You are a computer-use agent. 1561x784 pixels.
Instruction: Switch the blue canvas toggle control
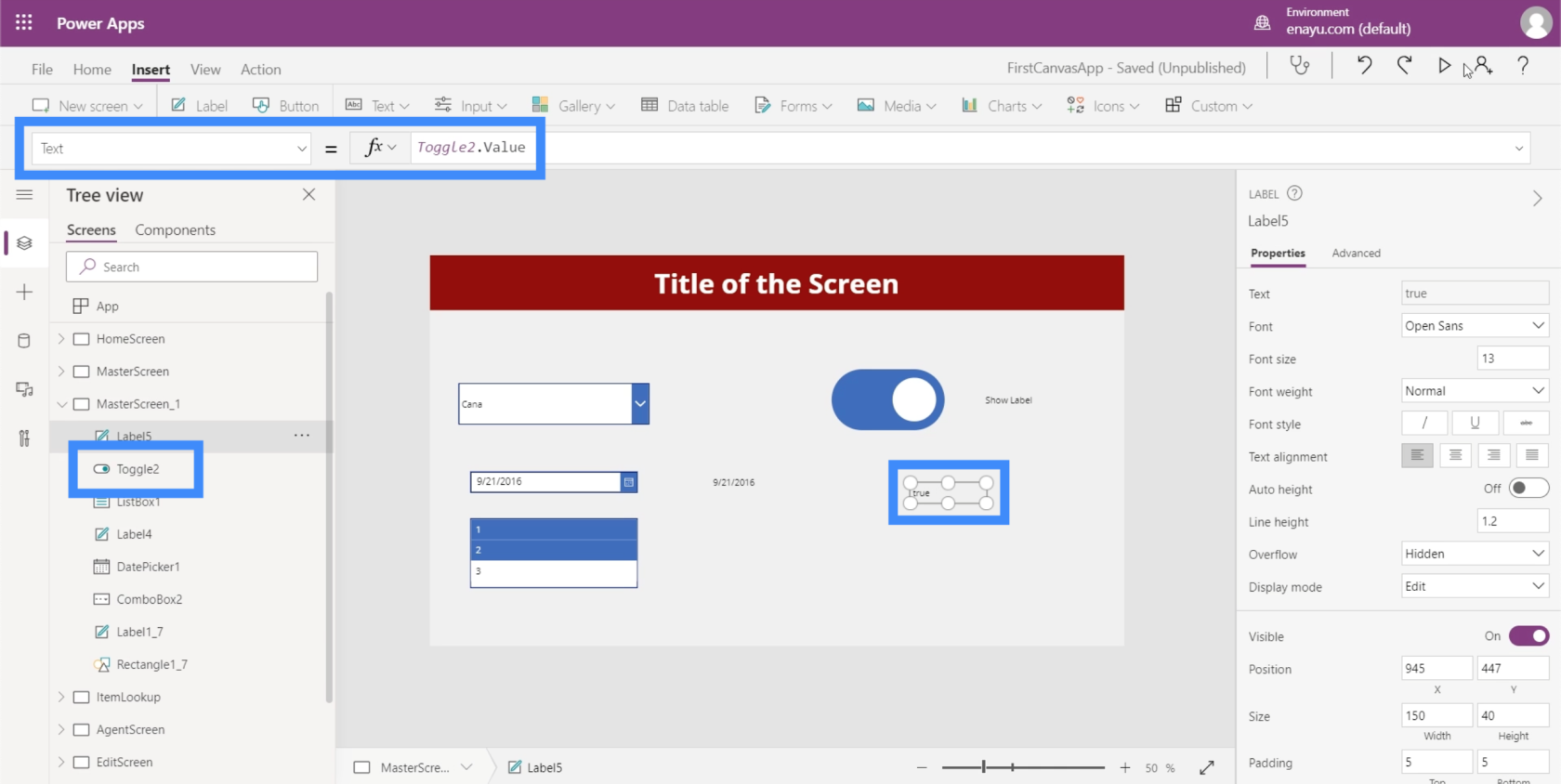point(887,400)
